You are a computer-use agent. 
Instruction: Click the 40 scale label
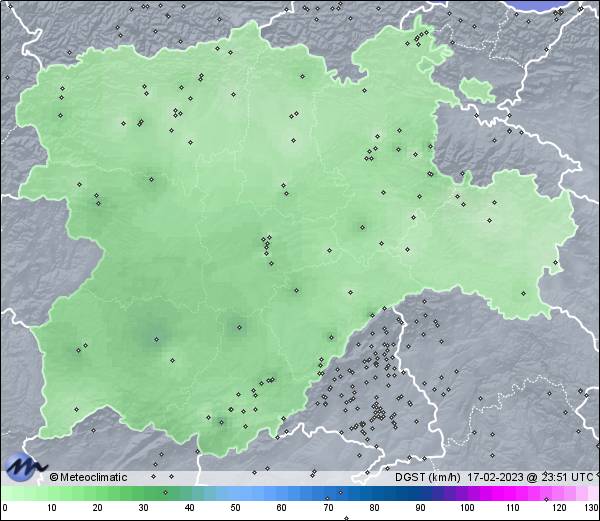pos(189,508)
